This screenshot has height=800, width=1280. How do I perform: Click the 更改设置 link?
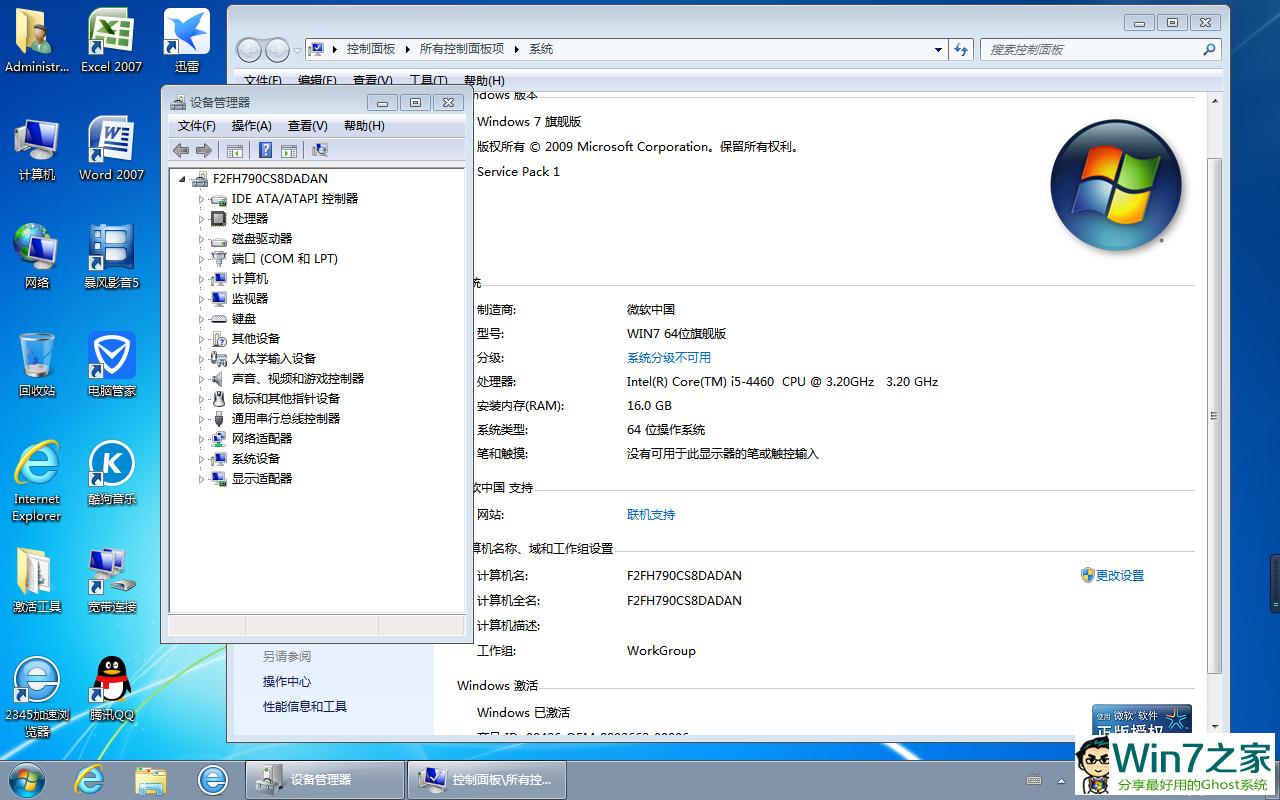[x=1119, y=576]
